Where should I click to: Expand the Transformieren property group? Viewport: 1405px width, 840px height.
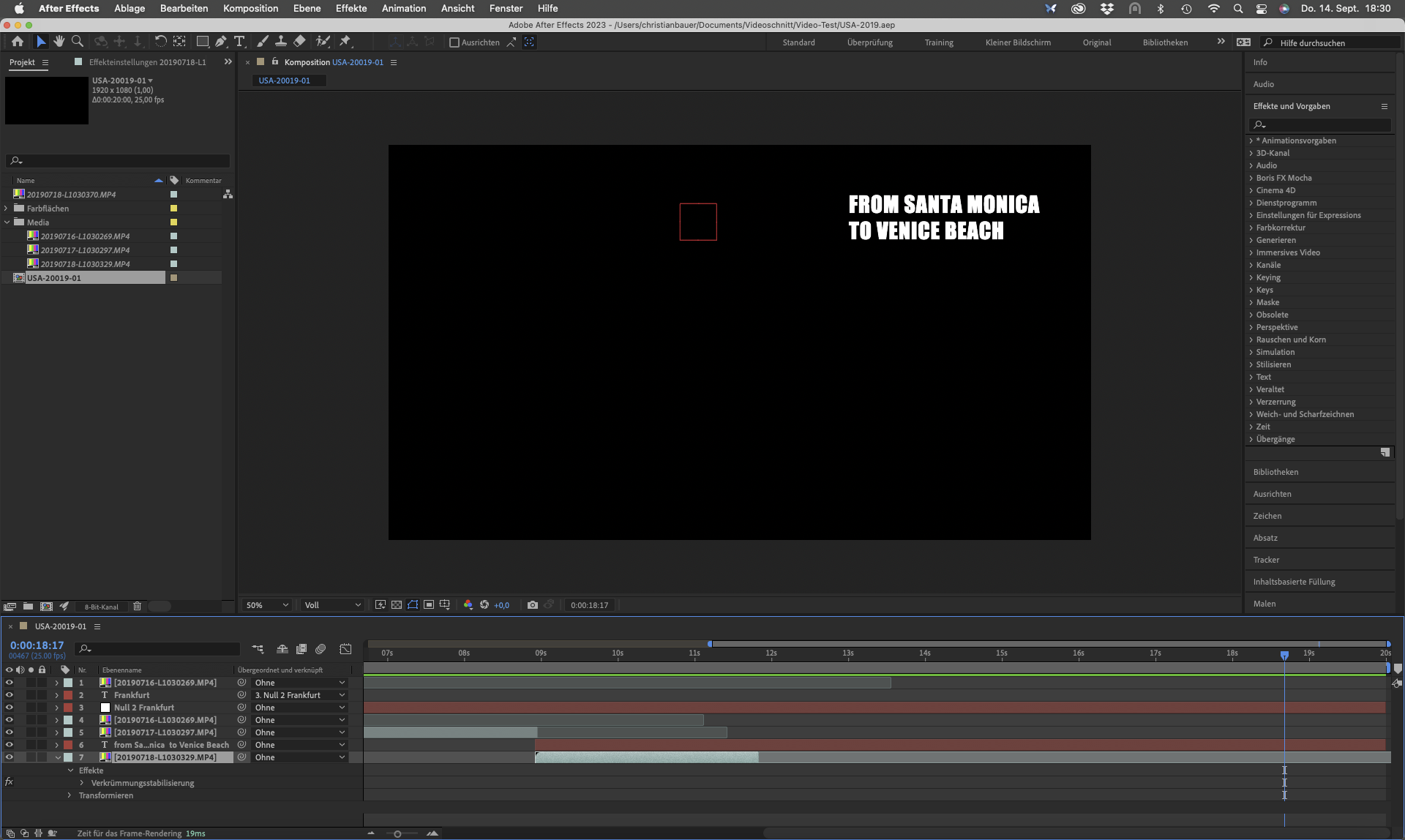(x=70, y=795)
